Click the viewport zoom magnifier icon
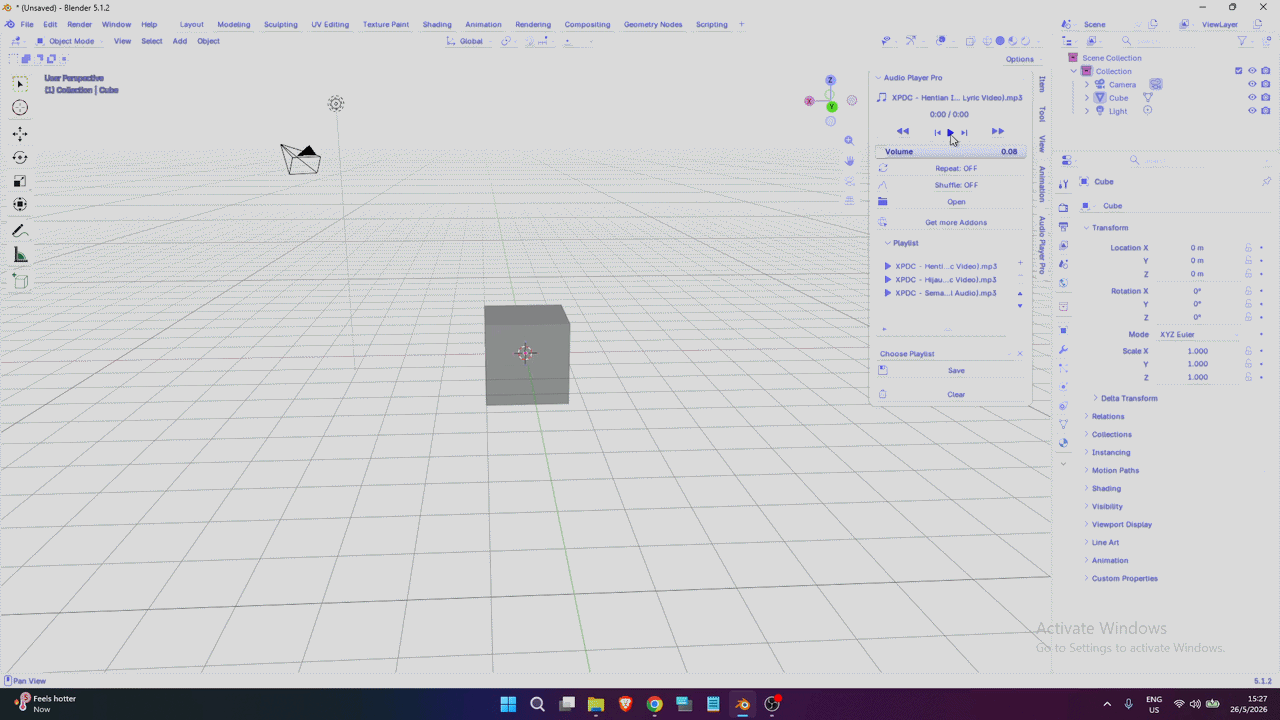This screenshot has height=720, width=1280. (849, 141)
